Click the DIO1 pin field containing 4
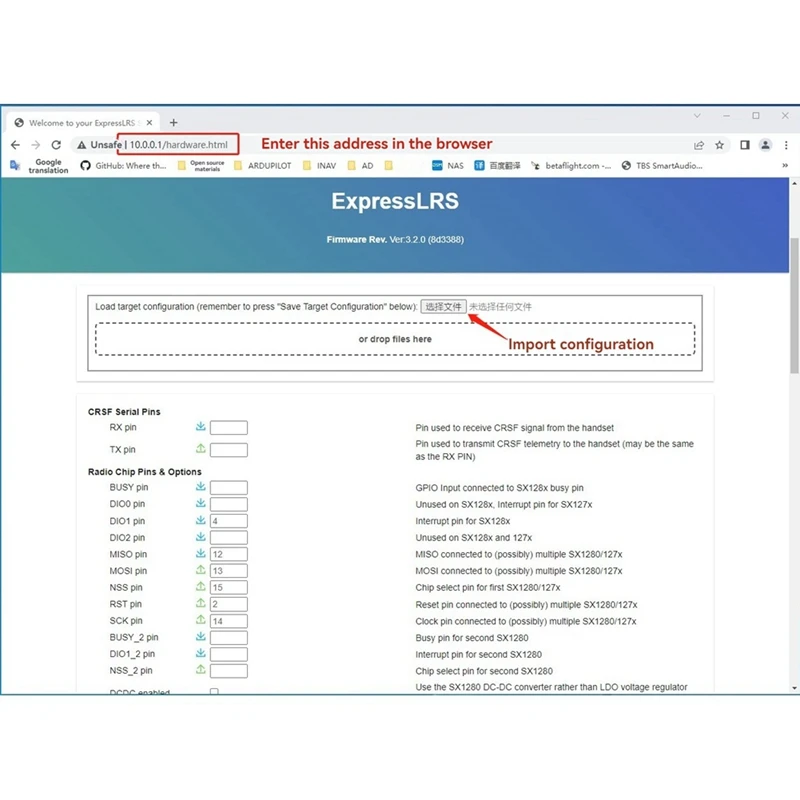 [x=229, y=521]
